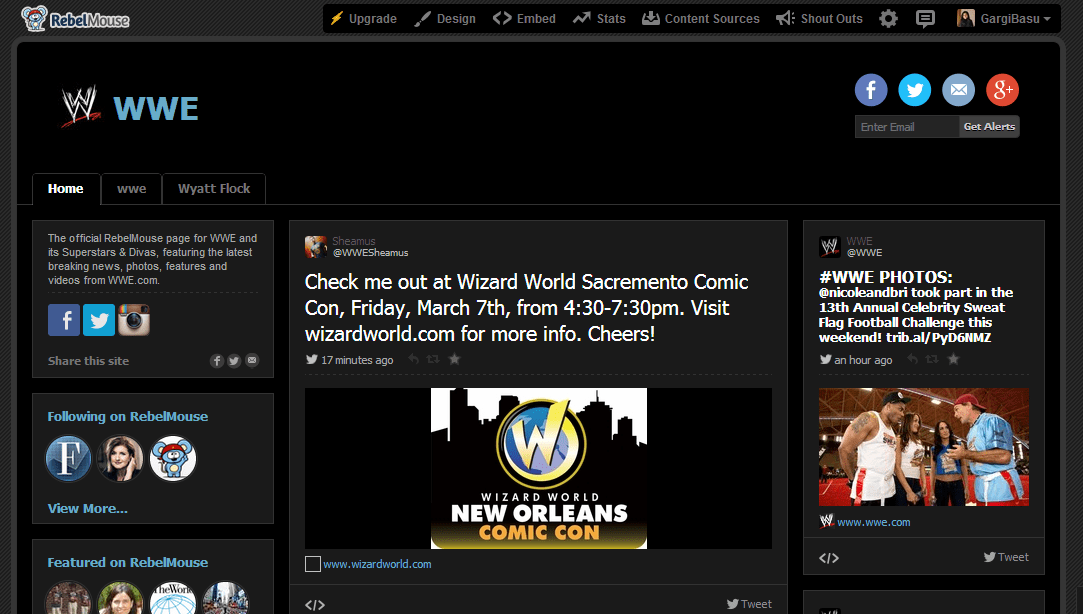Favorite the WWE PHOTOS tweet
This screenshot has width=1083, height=614.
[954, 359]
